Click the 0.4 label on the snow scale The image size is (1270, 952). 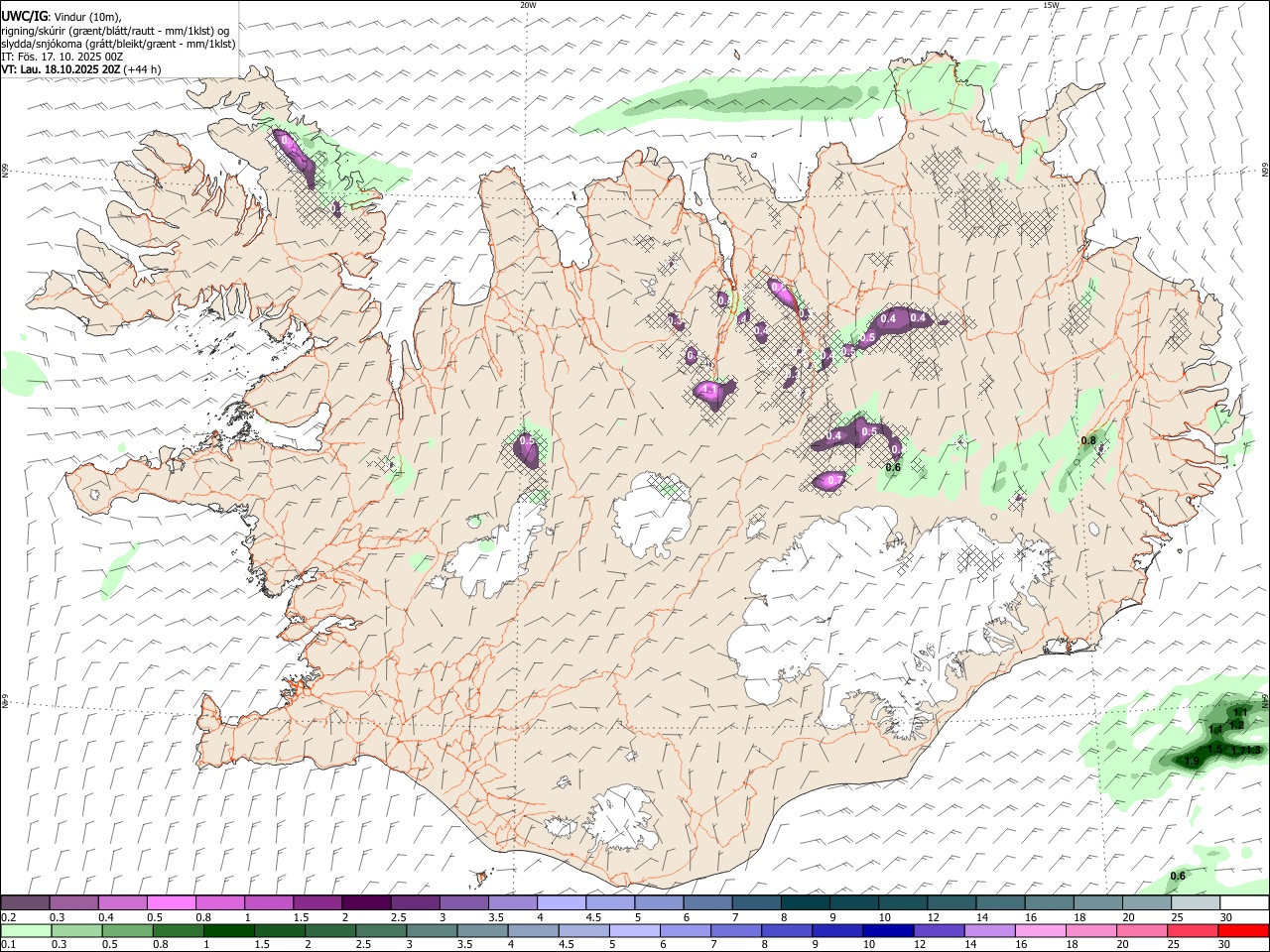coord(106,917)
